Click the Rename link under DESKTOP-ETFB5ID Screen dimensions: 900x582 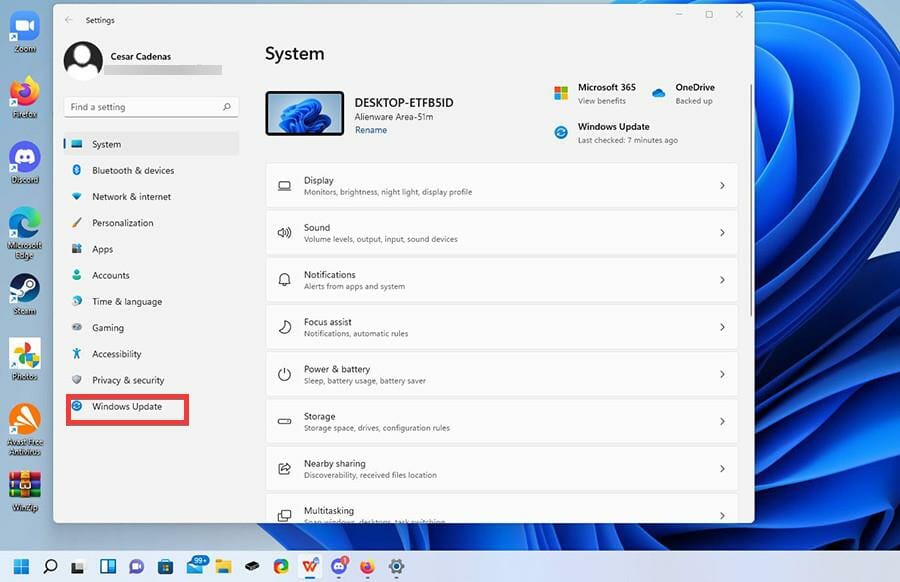coord(371,130)
